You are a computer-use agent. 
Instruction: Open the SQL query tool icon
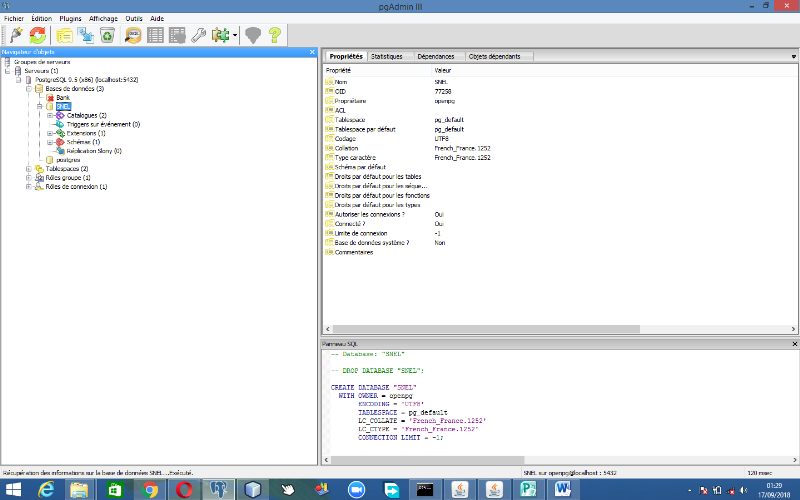133,35
